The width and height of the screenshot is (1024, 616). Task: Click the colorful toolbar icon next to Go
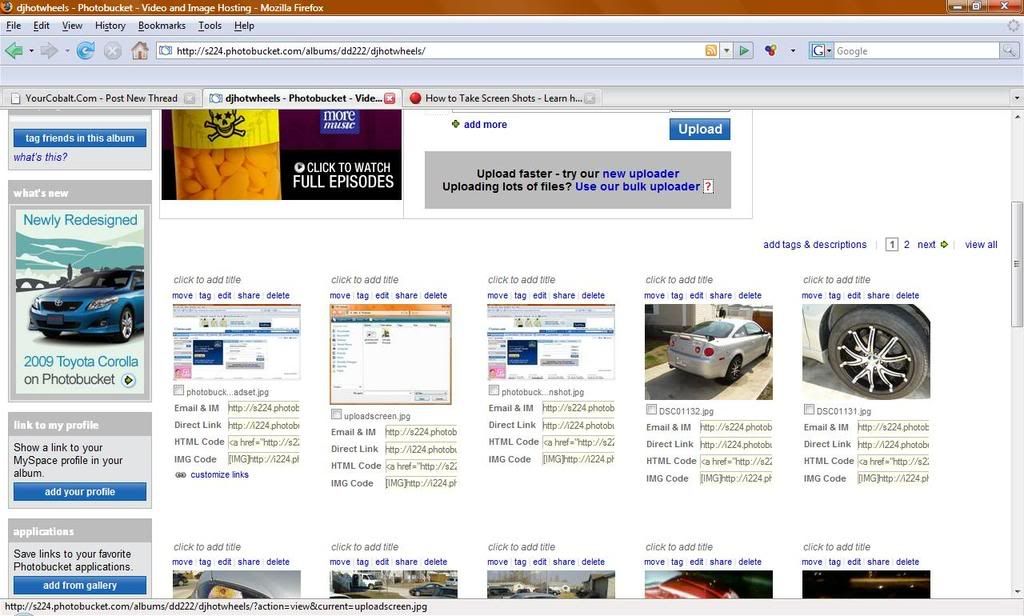pyautogui.click(x=771, y=50)
